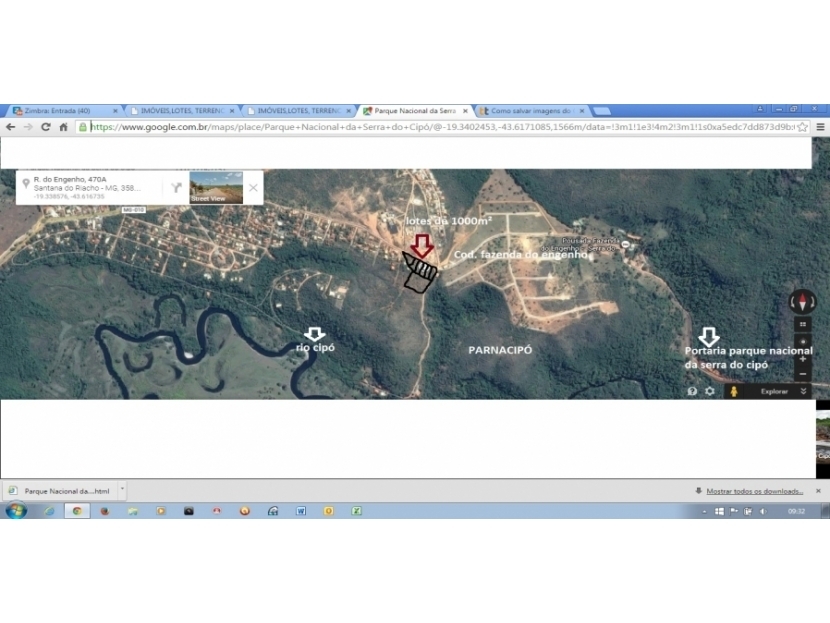Click the compass rotation control on map
Screen dimensions: 830x623
(802, 301)
